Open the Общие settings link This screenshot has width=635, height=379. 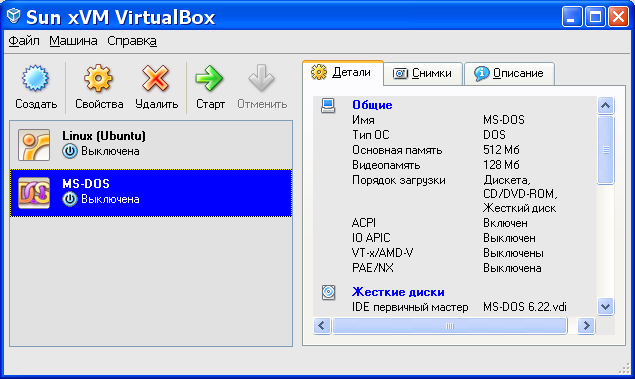372,105
